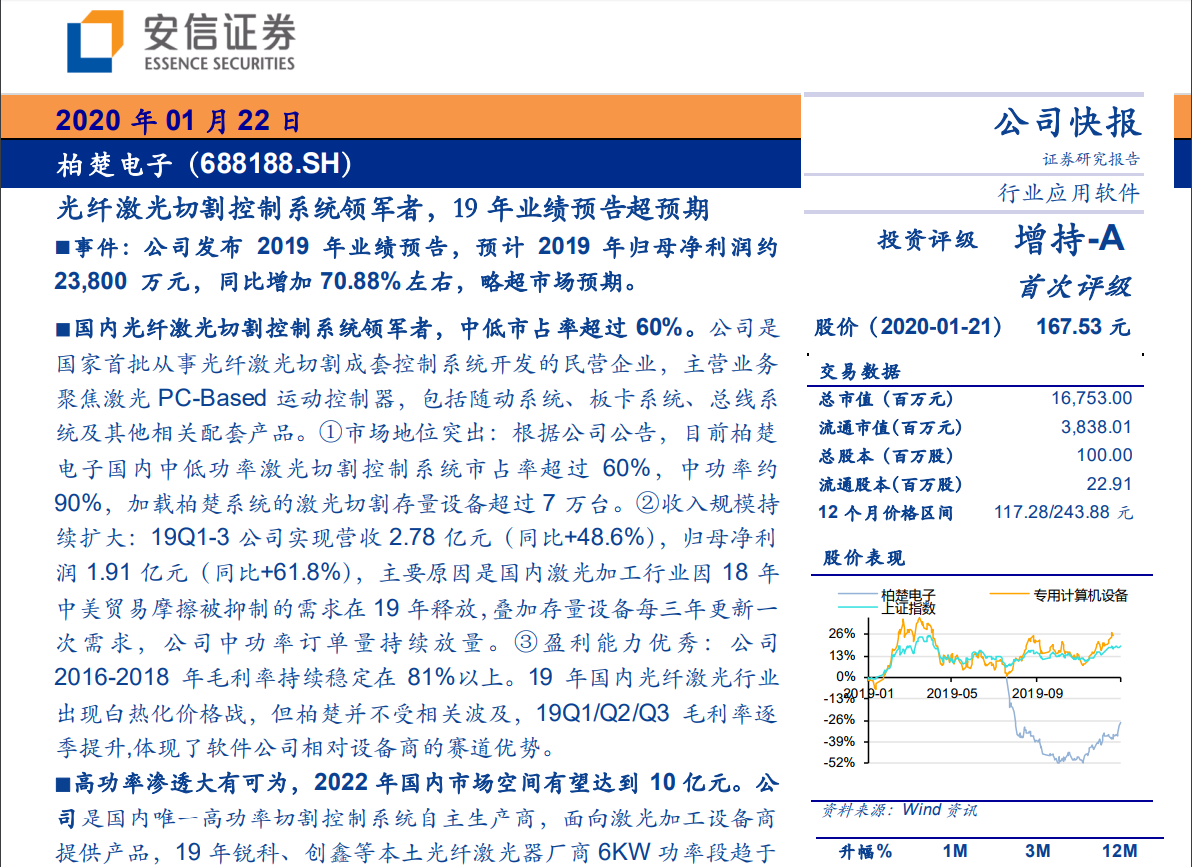This screenshot has width=1192, height=867.
Task: Click the 公司快报 heading
Action: 1066,122
